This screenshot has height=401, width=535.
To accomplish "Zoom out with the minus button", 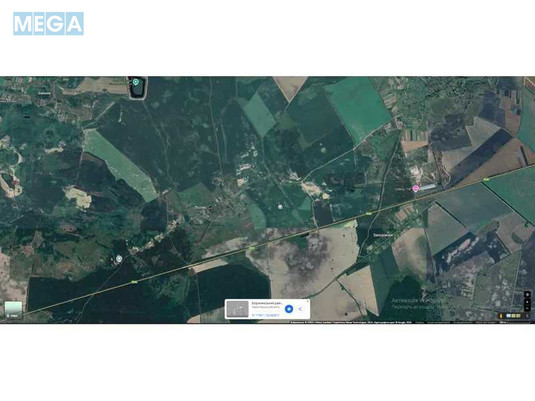I will coord(527,308).
